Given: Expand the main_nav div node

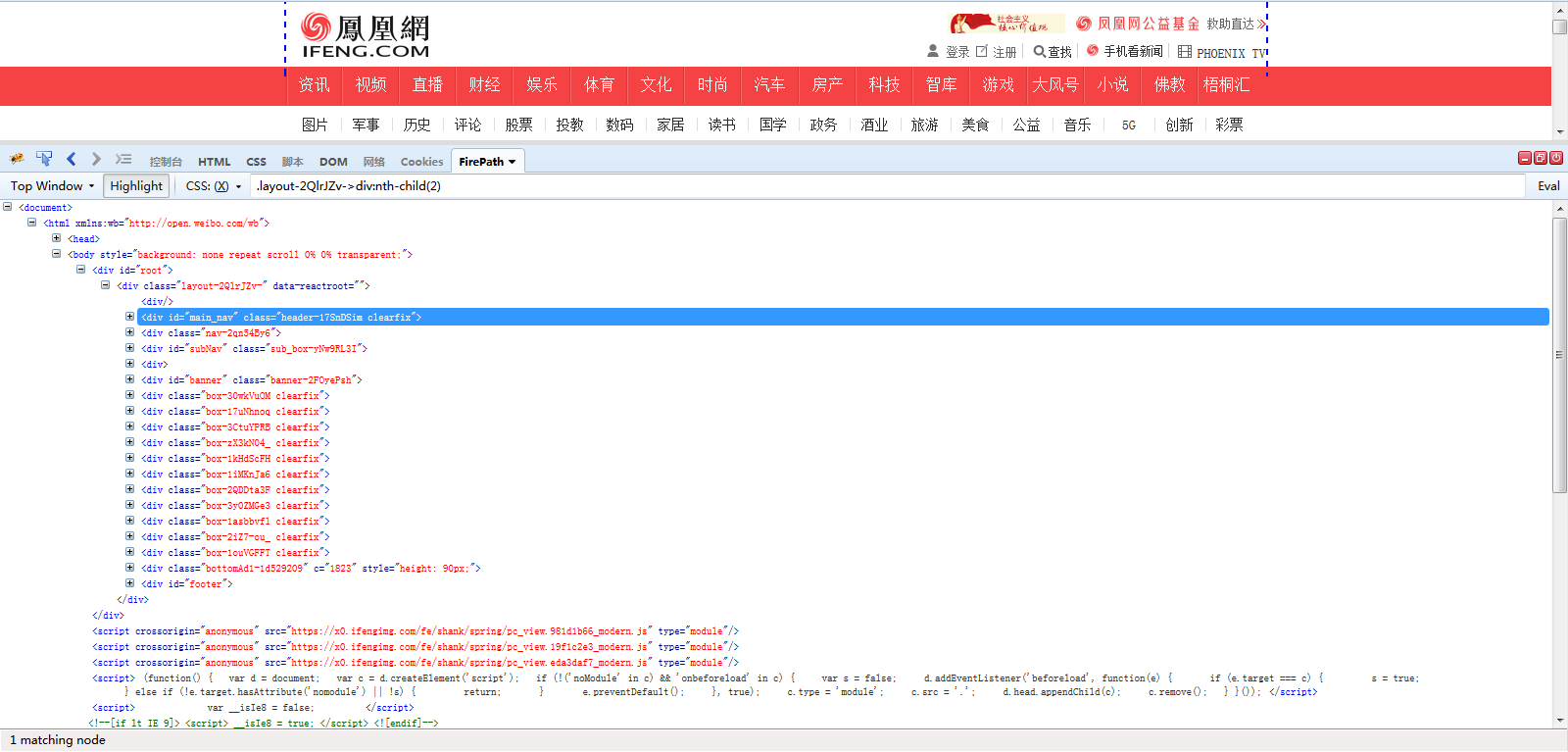Looking at the screenshot, I should click(129, 317).
